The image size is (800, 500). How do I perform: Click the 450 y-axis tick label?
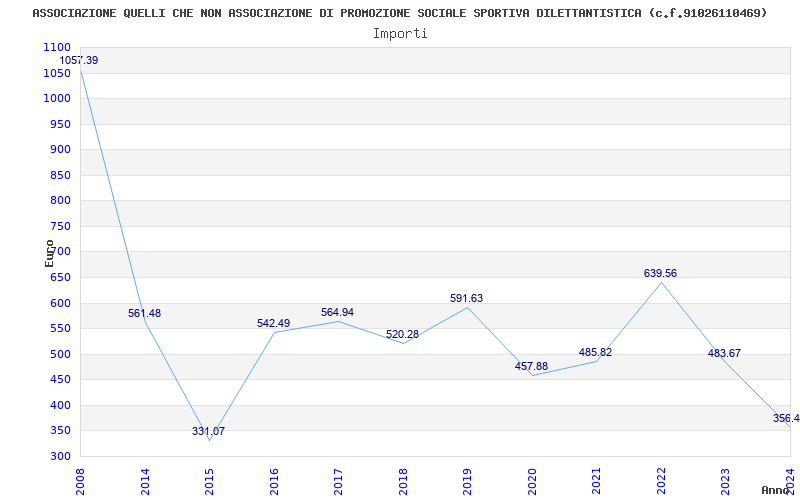[x=60, y=380]
